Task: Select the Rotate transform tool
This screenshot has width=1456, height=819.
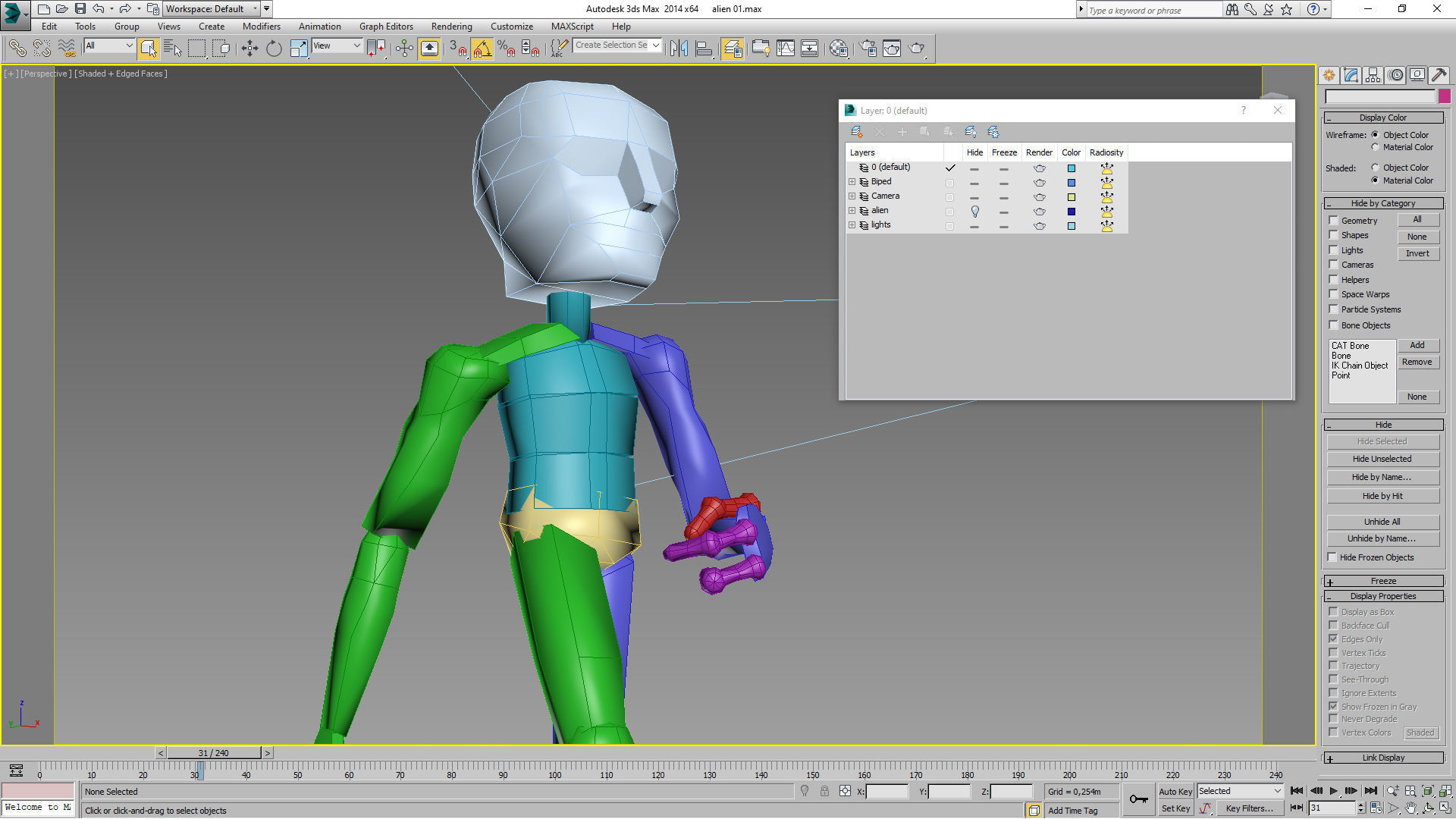Action: coord(274,49)
